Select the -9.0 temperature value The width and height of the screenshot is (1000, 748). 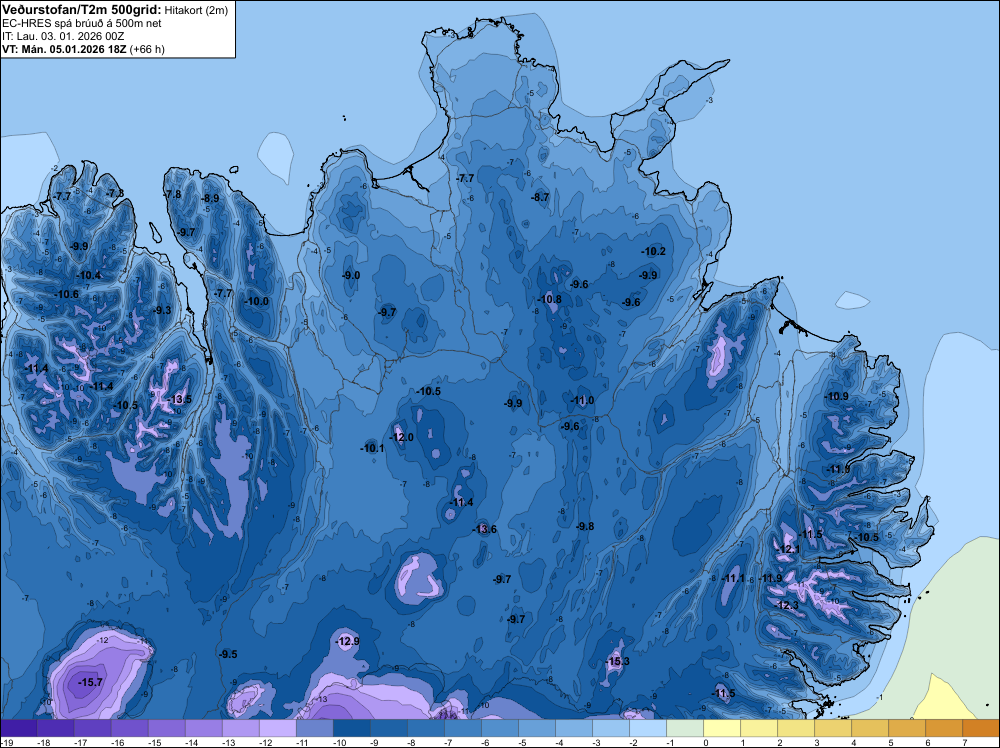pyautogui.click(x=351, y=275)
